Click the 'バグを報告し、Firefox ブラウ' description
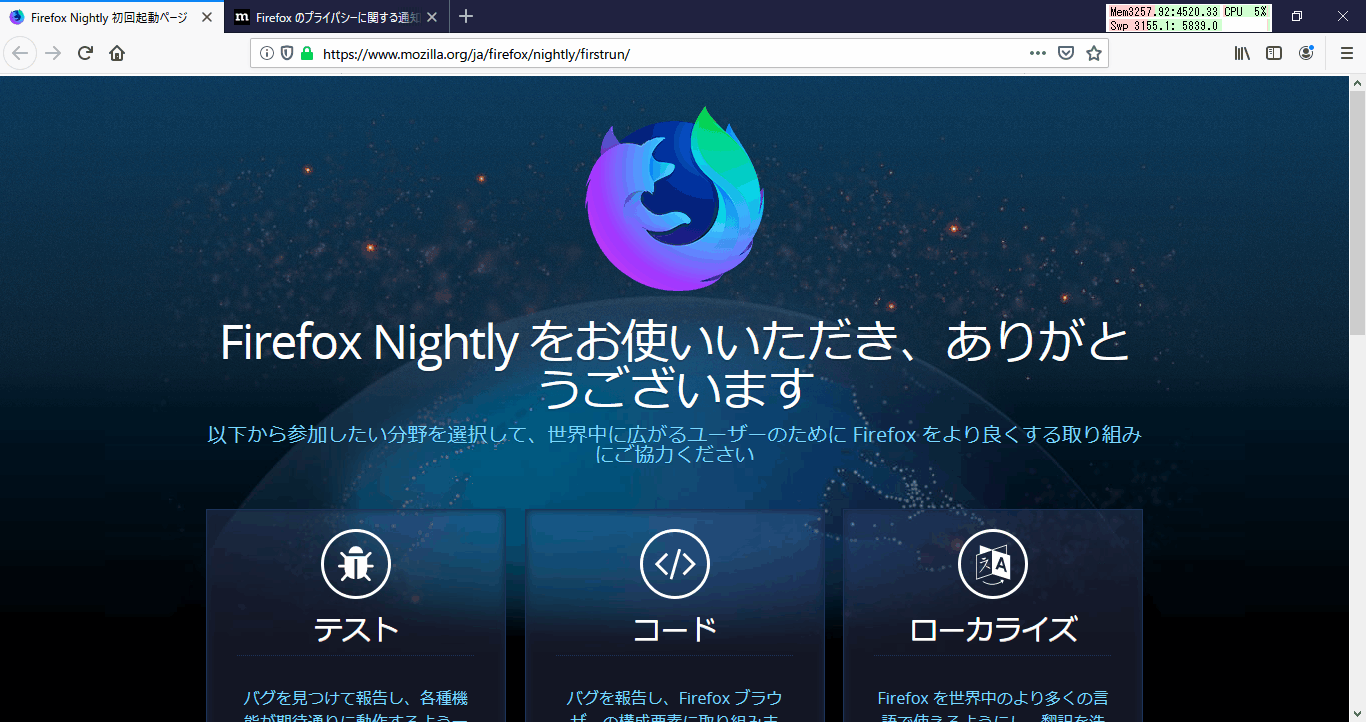The width and height of the screenshot is (1366, 722). click(675, 709)
